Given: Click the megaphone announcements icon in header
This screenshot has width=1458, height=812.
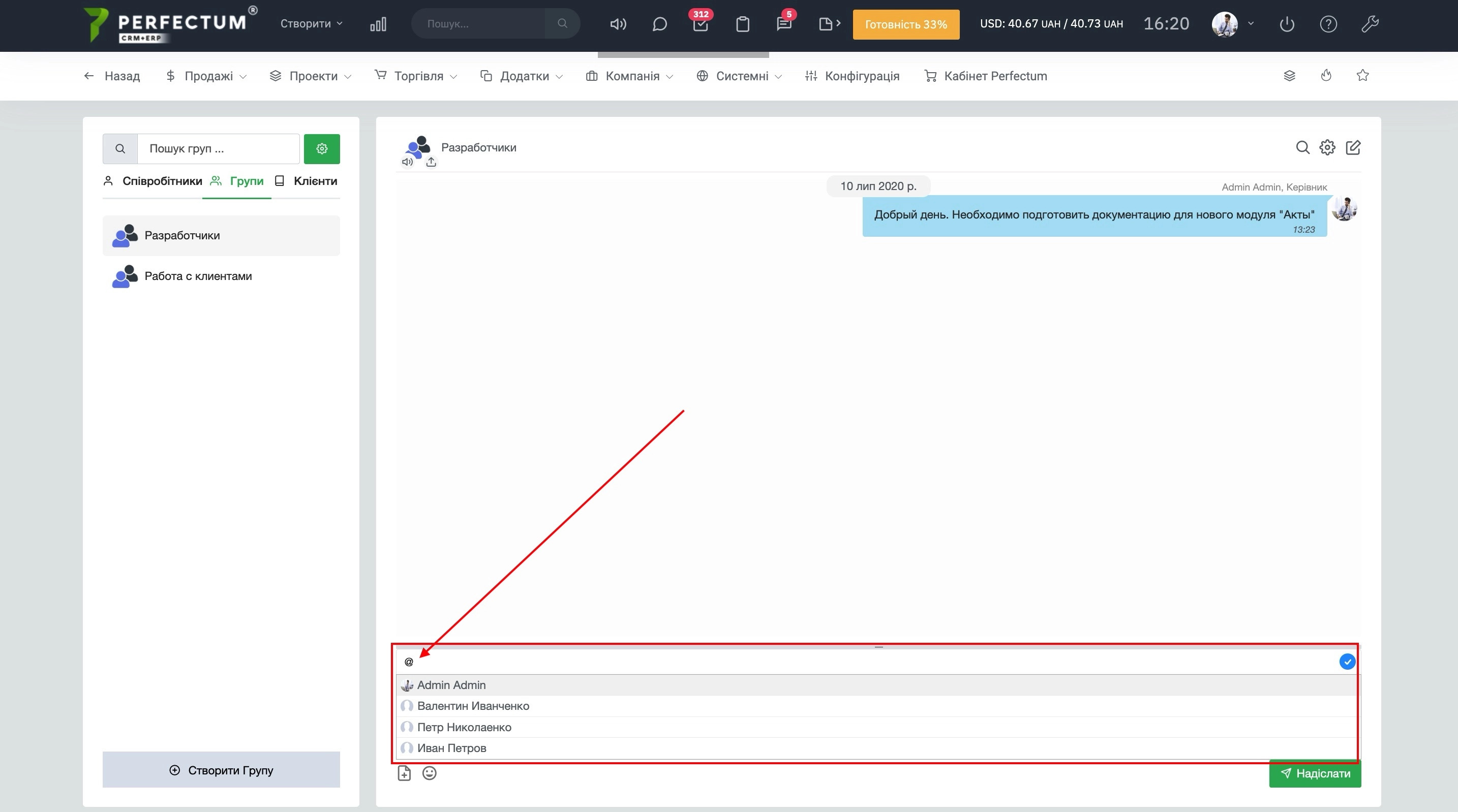Looking at the screenshot, I should point(618,24).
